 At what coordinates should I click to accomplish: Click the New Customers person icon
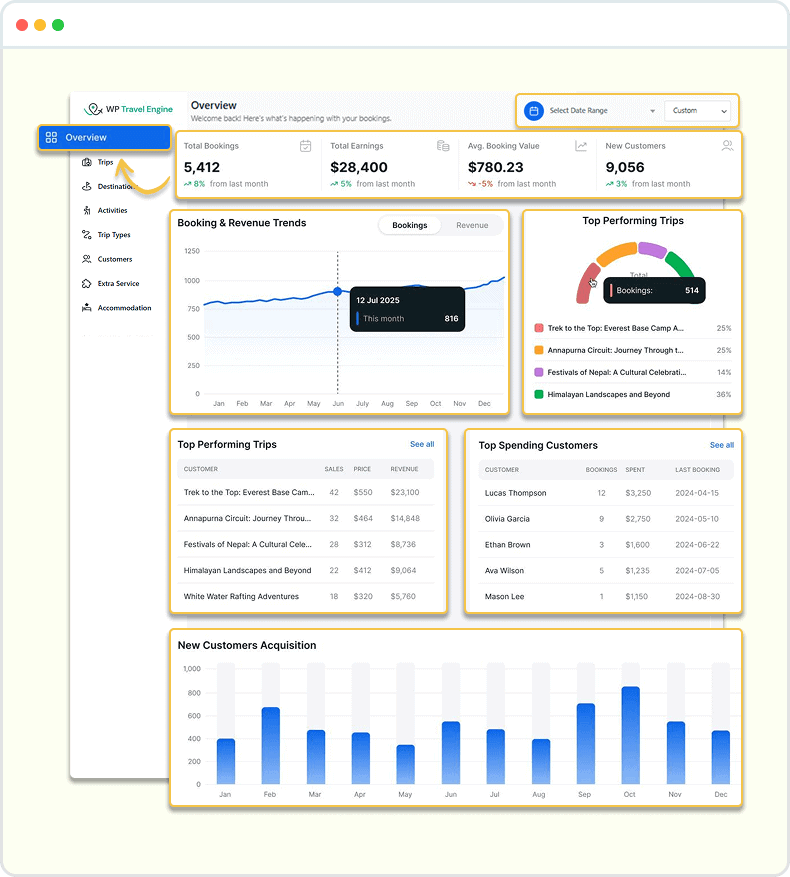coord(727,146)
